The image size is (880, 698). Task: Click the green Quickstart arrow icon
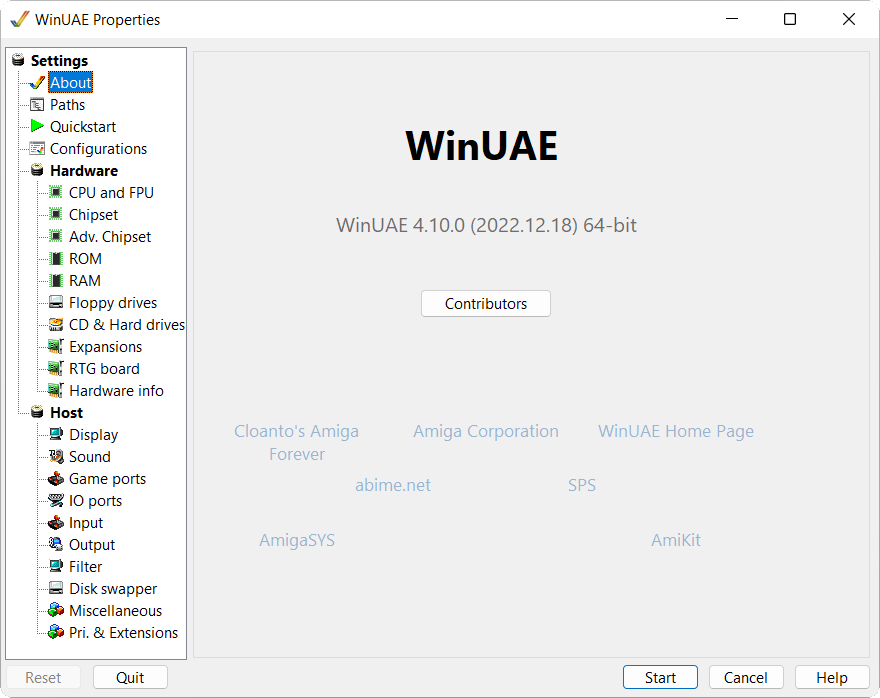(x=37, y=126)
